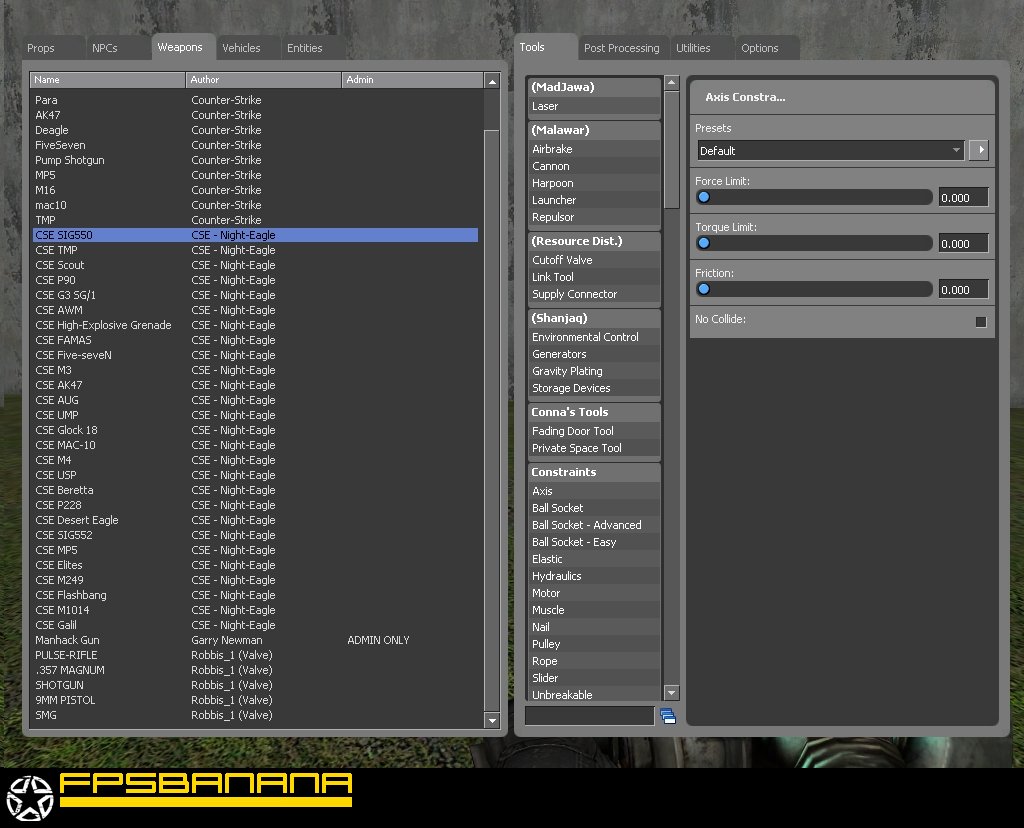Screen dimensions: 1024x828
Task: Select the CSE SIG550 weapon row
Action: click(x=255, y=235)
